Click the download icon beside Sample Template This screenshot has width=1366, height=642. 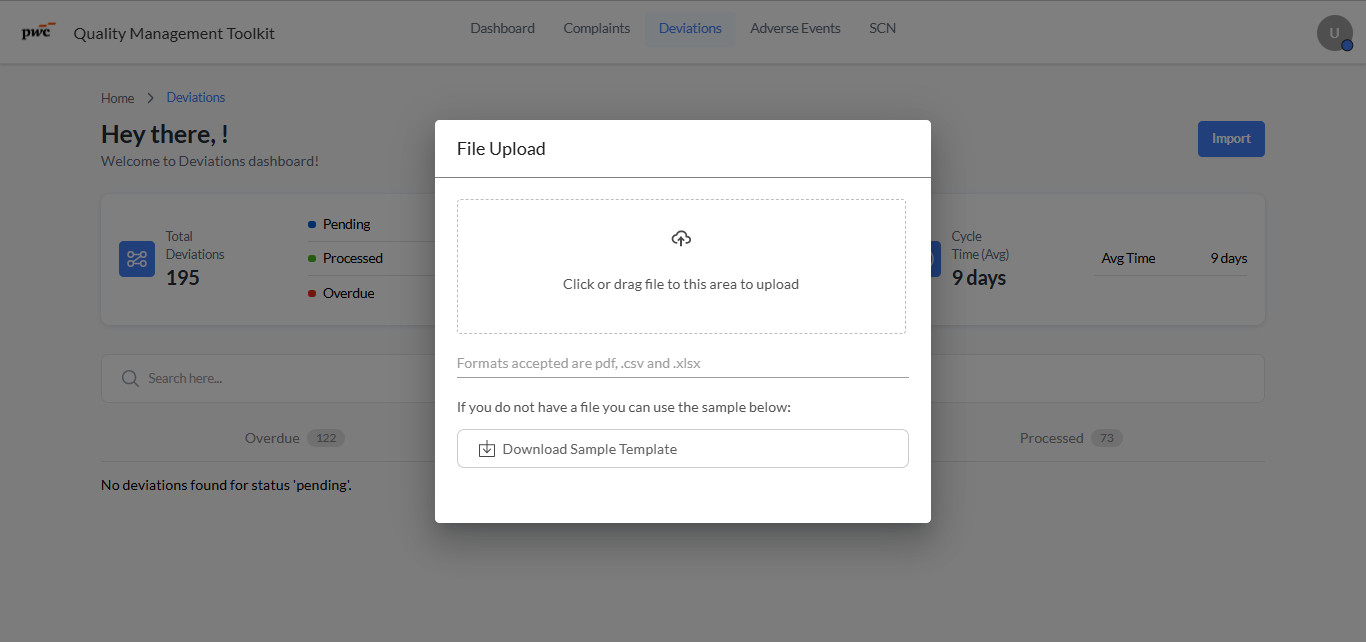tap(487, 449)
